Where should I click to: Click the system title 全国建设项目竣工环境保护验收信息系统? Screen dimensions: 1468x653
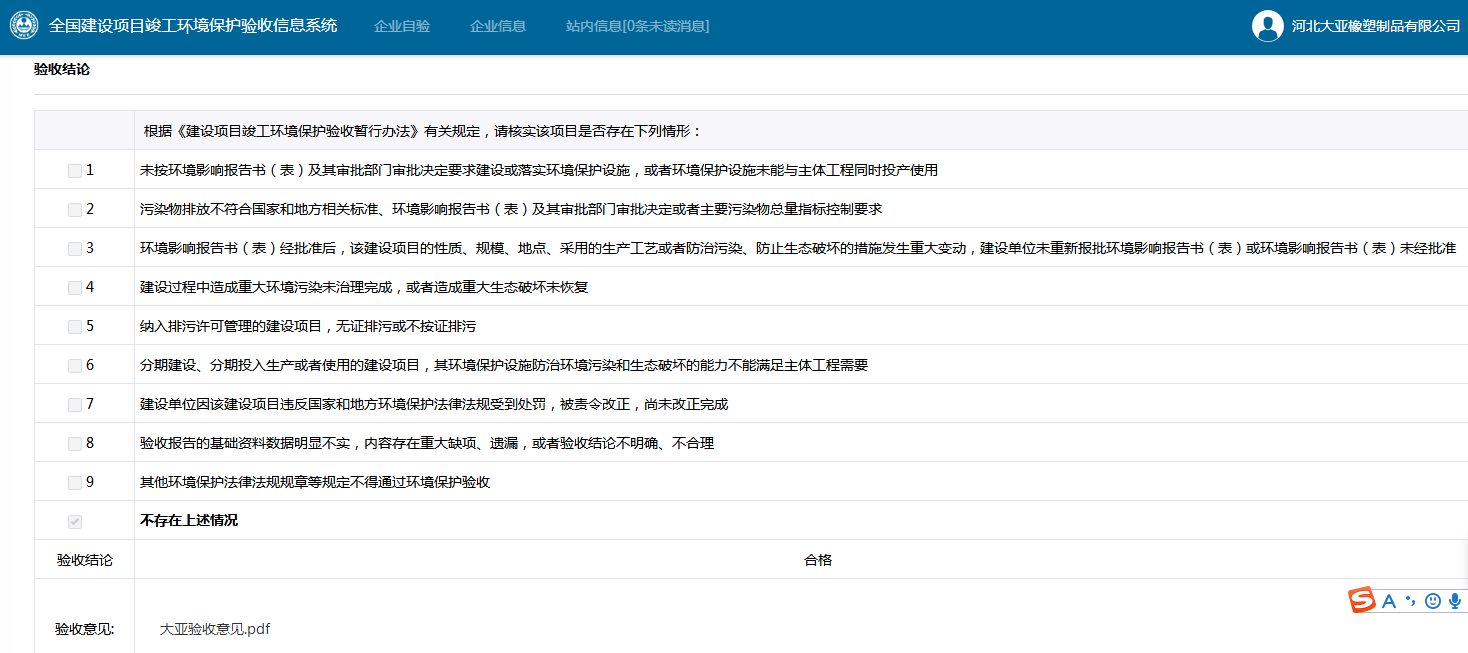click(193, 26)
